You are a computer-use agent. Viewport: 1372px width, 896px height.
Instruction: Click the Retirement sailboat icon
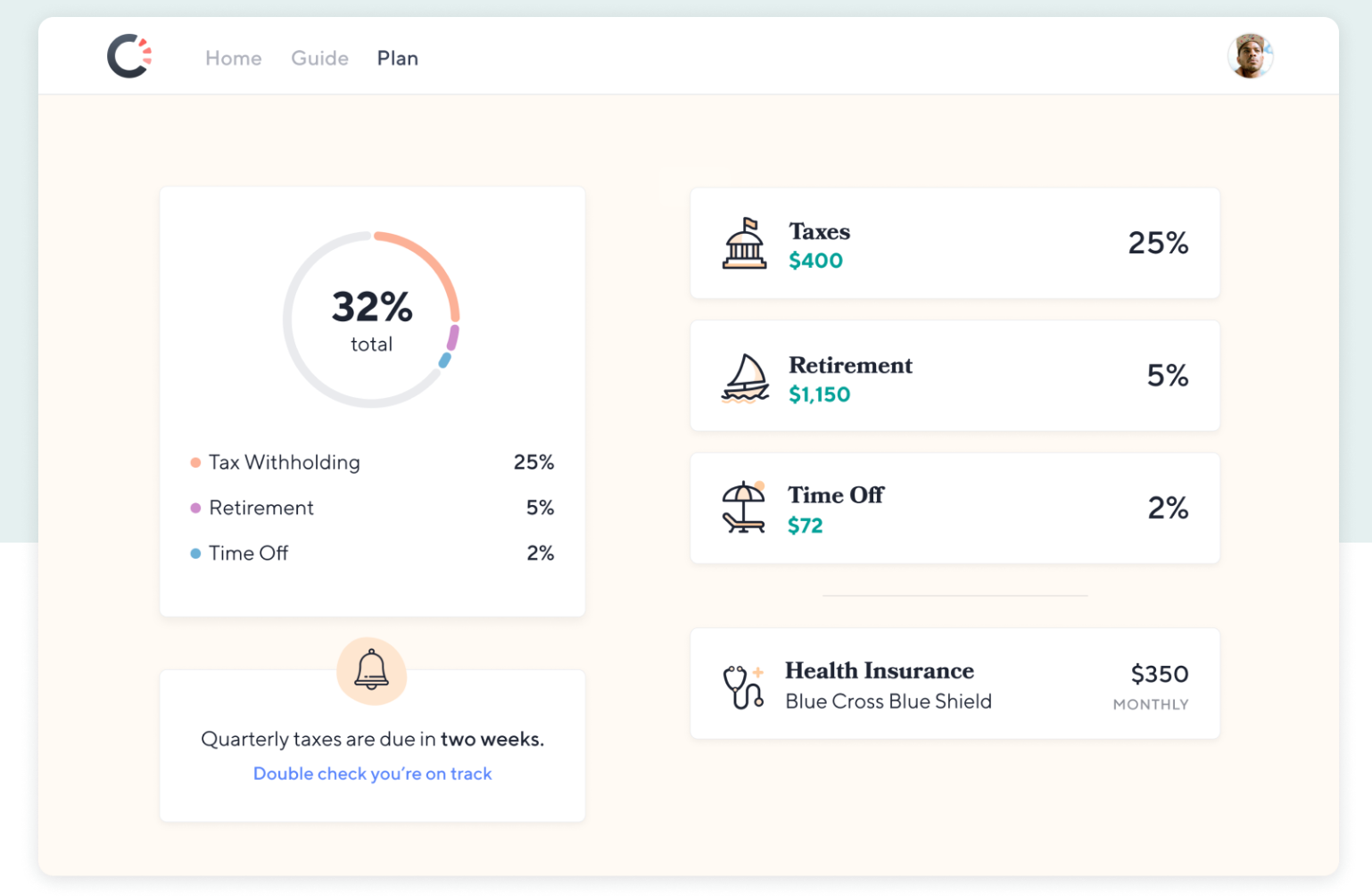pos(745,378)
